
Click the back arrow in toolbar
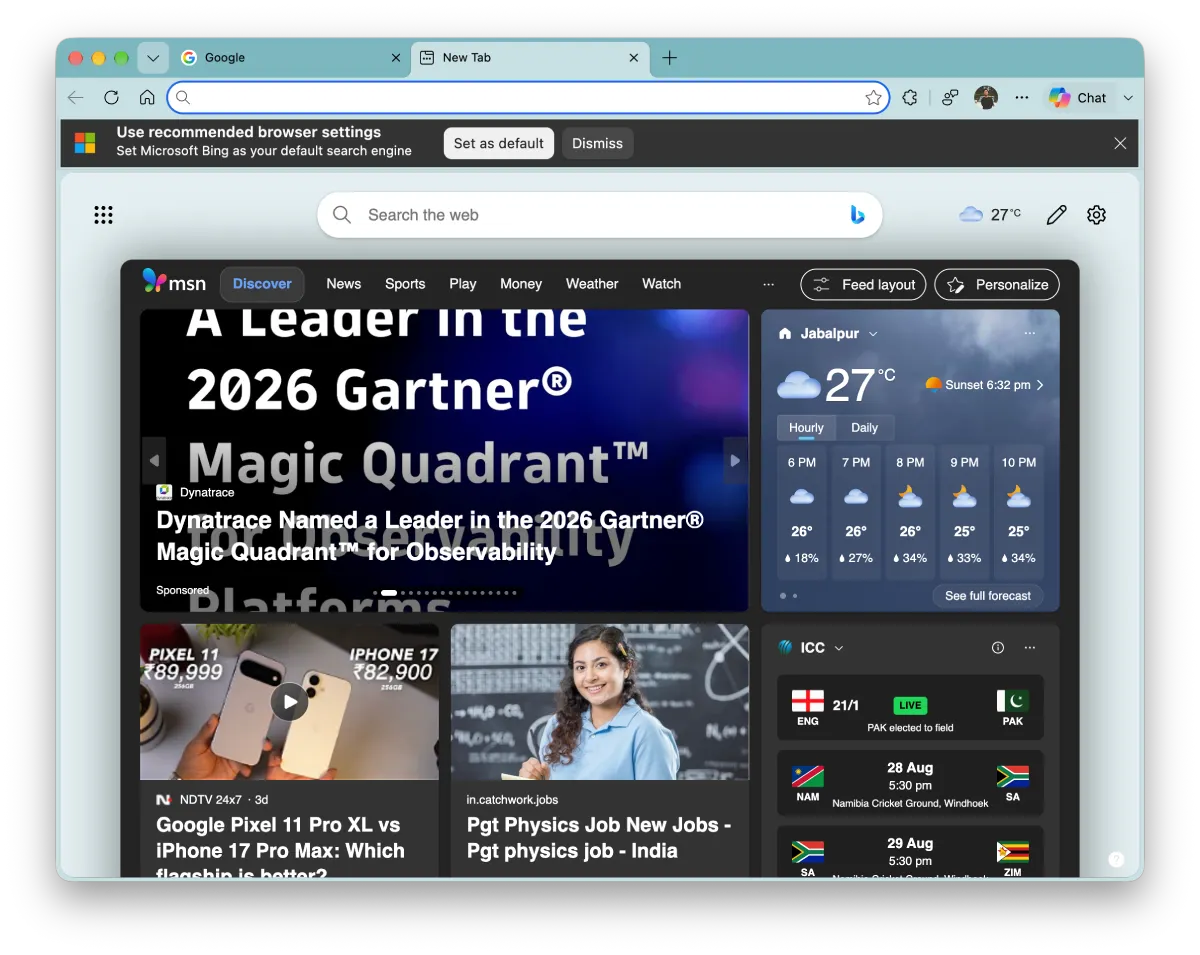tap(76, 98)
